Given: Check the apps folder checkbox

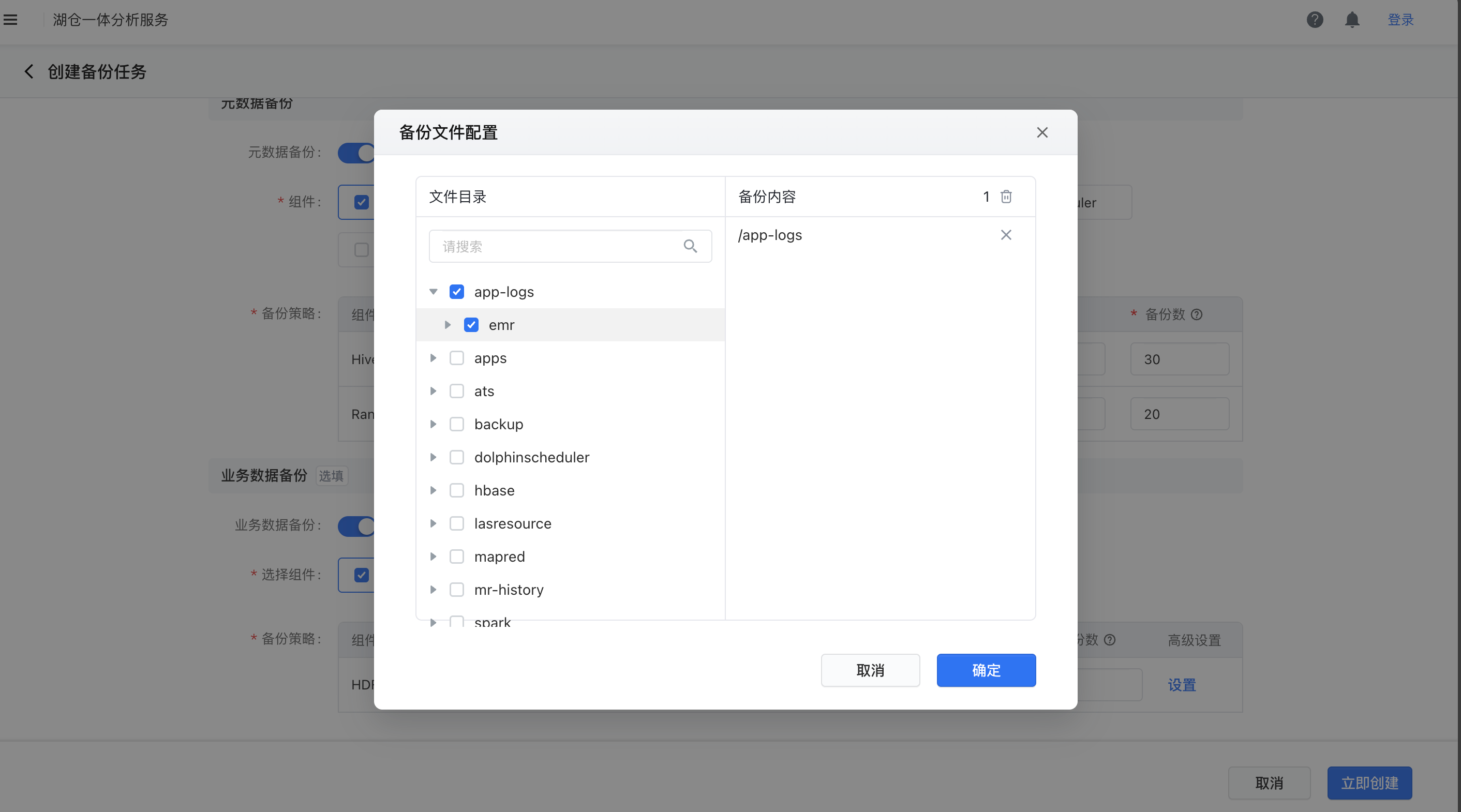Looking at the screenshot, I should click(456, 358).
